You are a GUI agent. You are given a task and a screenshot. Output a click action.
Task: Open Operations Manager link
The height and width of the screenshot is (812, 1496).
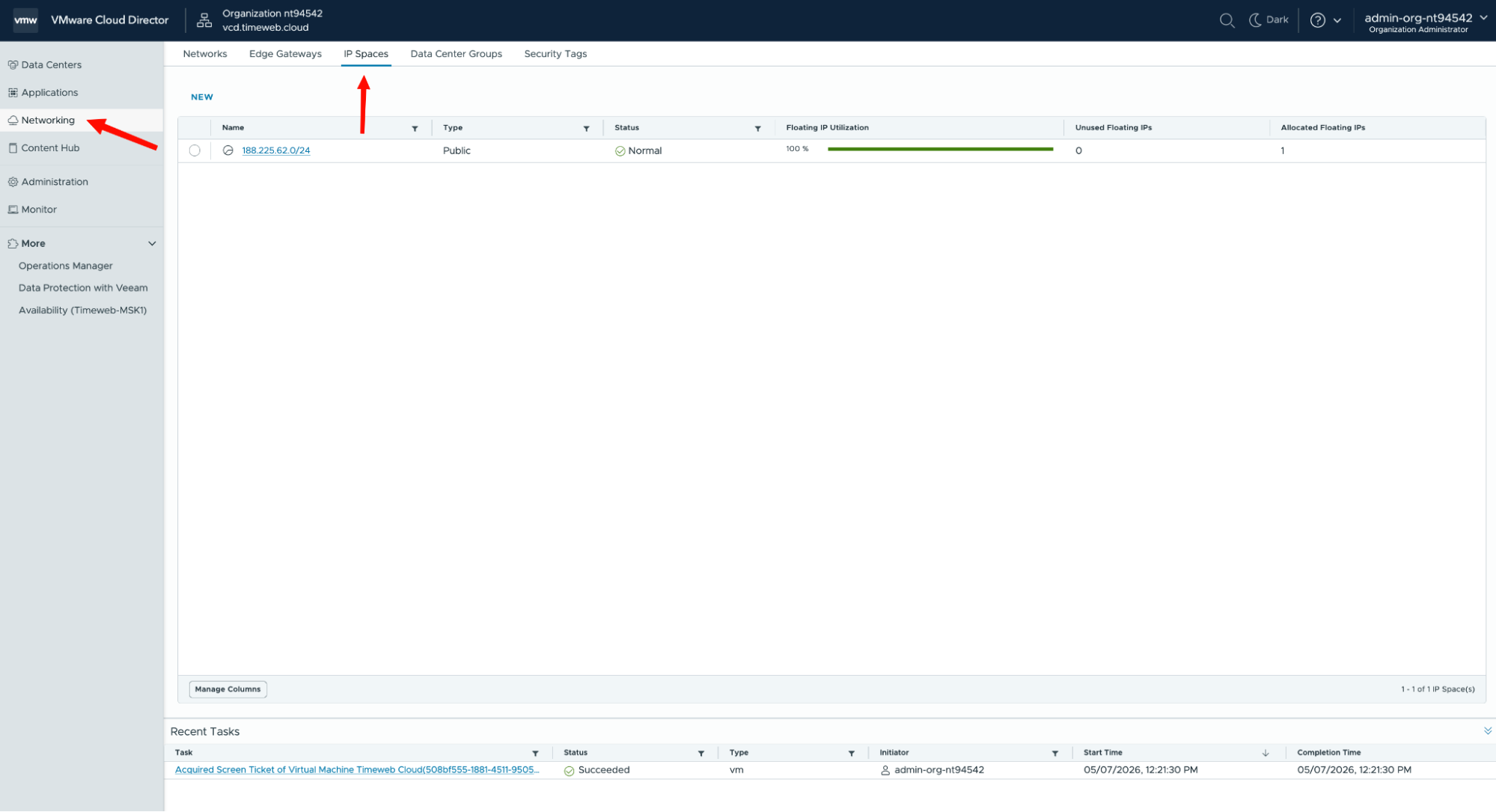pyautogui.click(x=66, y=266)
